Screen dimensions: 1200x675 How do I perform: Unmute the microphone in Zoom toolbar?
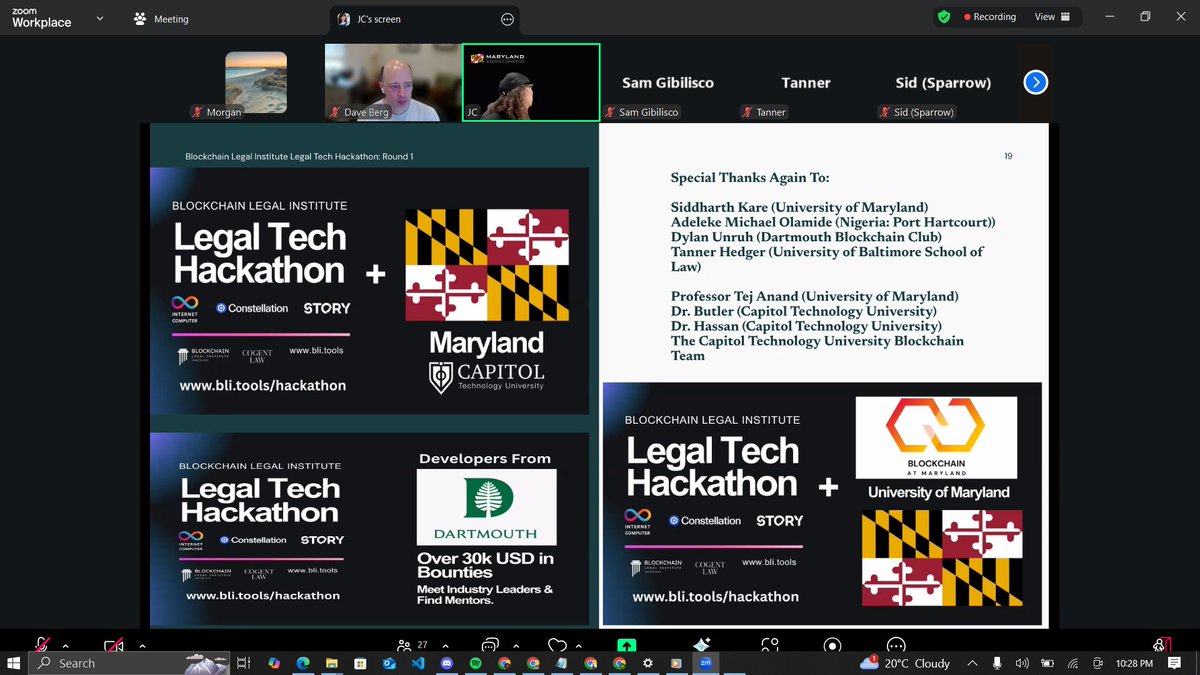pos(42,645)
